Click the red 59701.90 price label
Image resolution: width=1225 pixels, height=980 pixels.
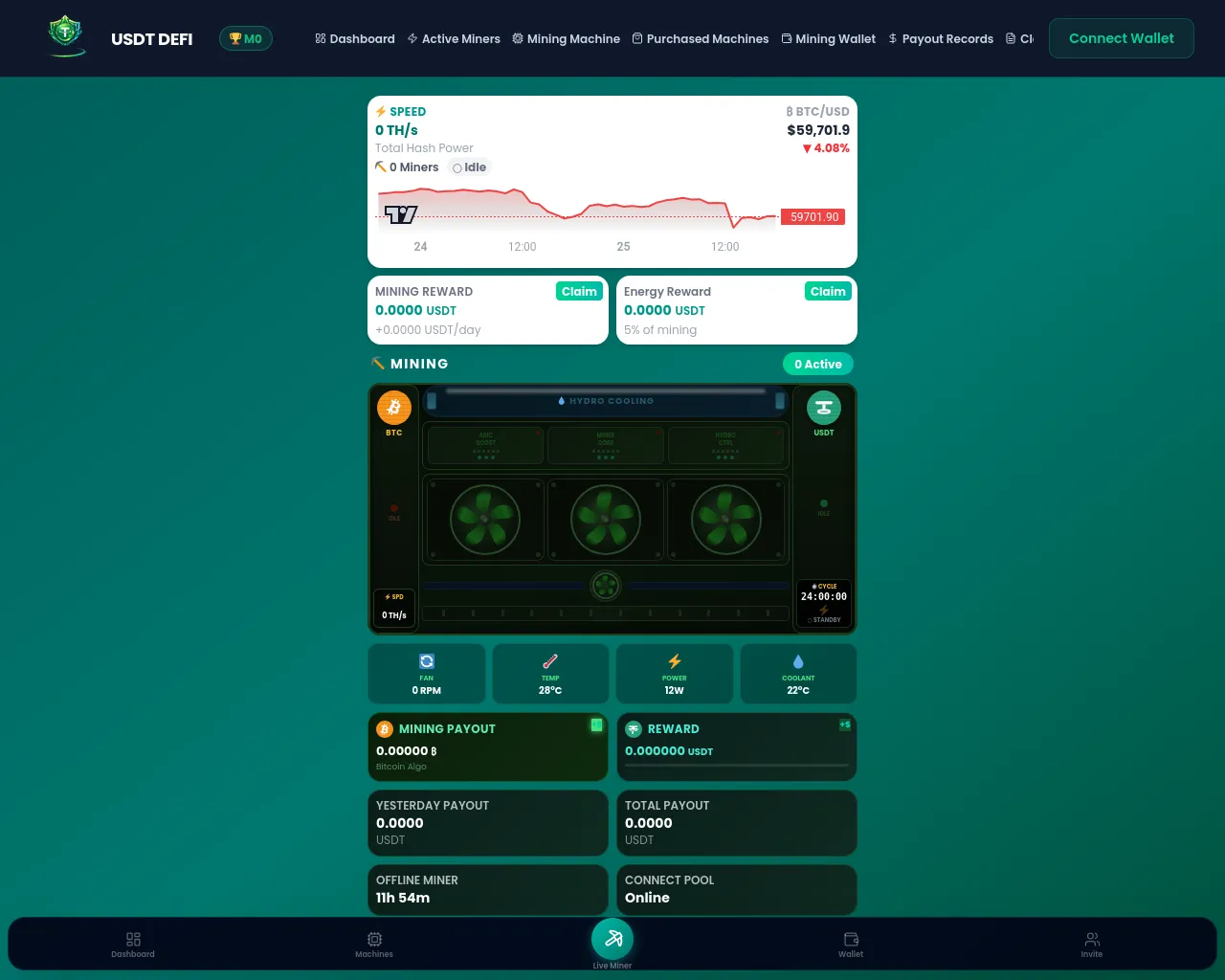(x=813, y=217)
